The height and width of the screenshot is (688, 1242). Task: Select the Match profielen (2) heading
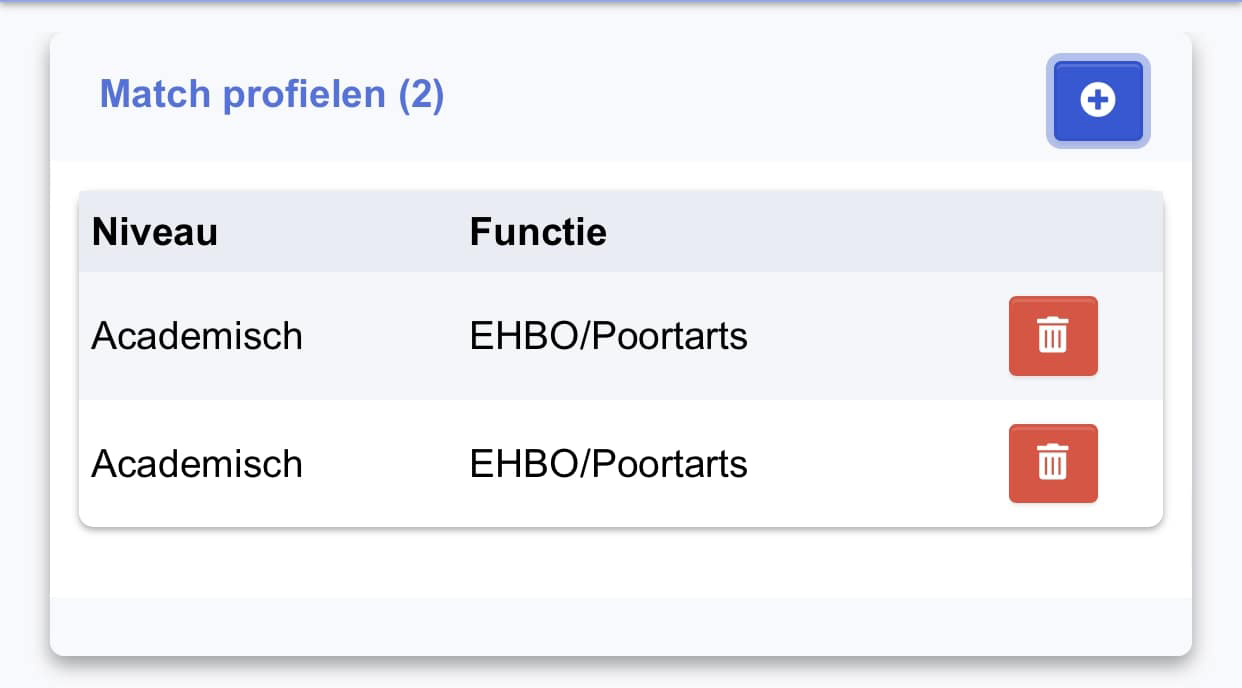coord(272,95)
